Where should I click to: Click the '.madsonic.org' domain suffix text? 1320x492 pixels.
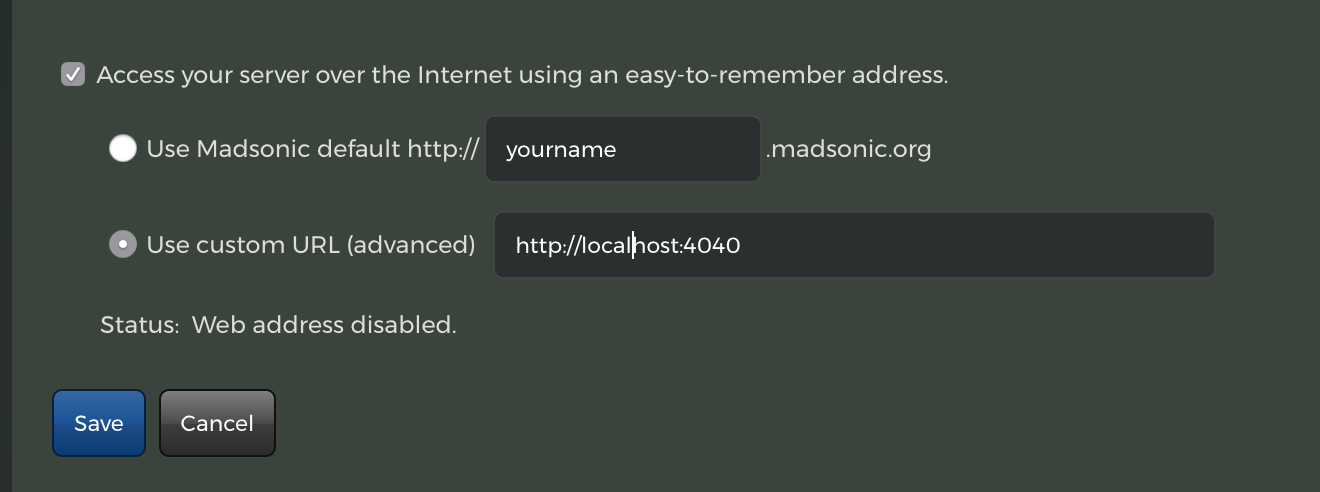pyautogui.click(x=848, y=150)
